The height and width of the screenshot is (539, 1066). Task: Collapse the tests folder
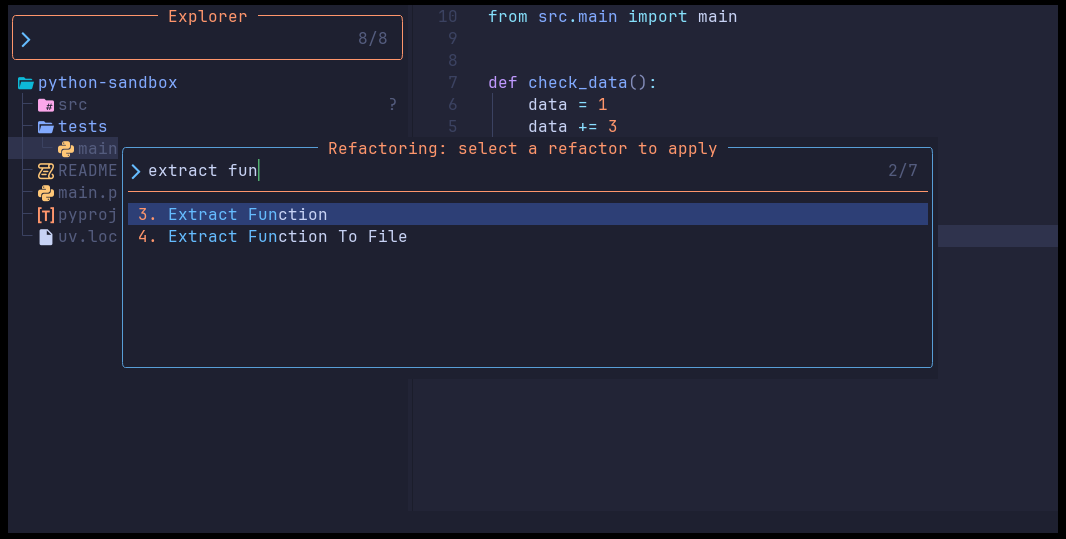[82, 126]
